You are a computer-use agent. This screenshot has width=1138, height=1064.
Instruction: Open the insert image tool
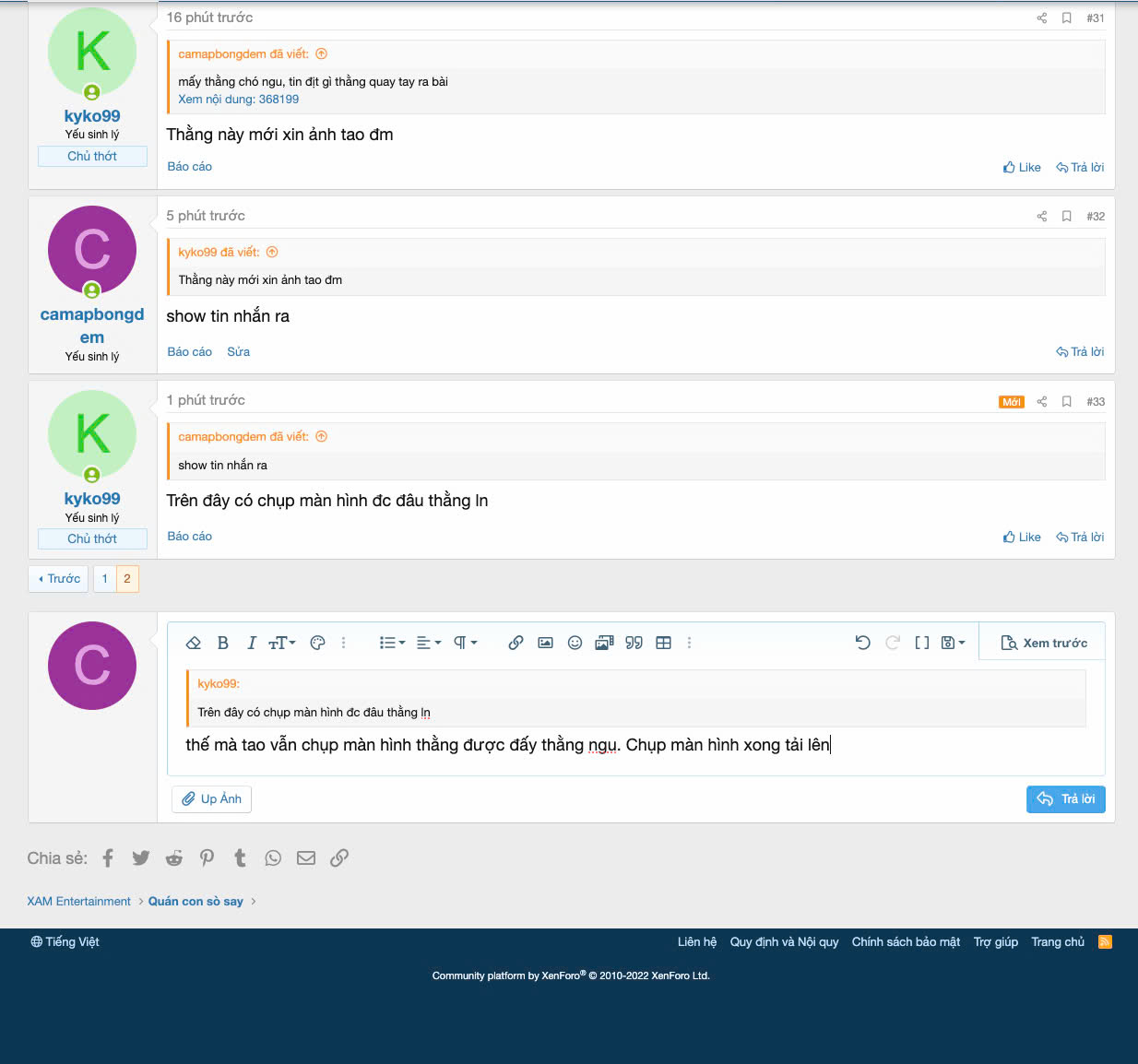(545, 643)
